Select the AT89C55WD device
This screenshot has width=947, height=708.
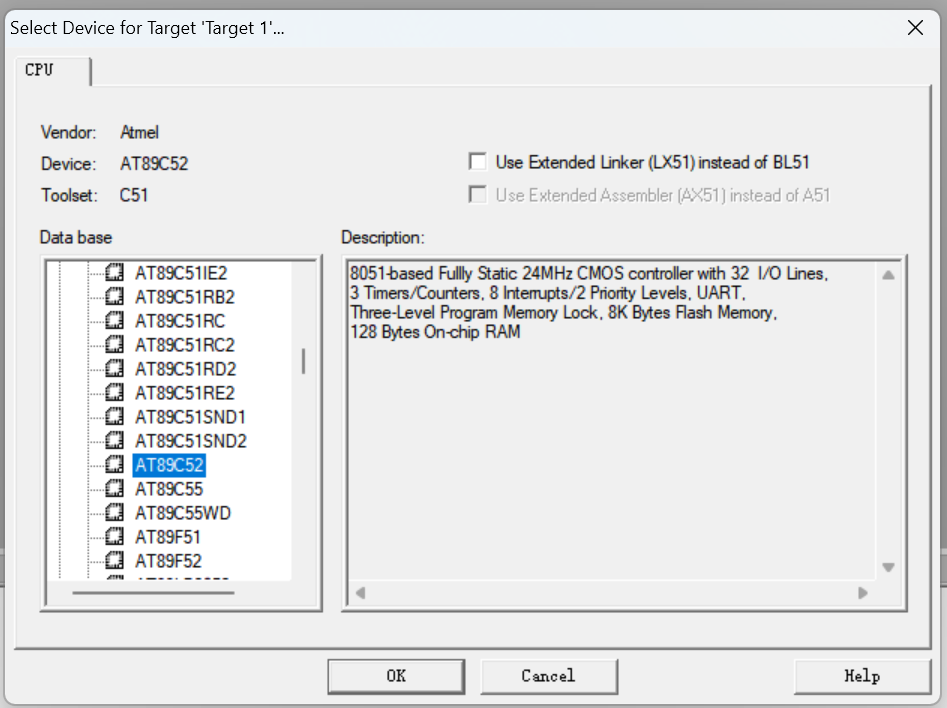tap(183, 513)
